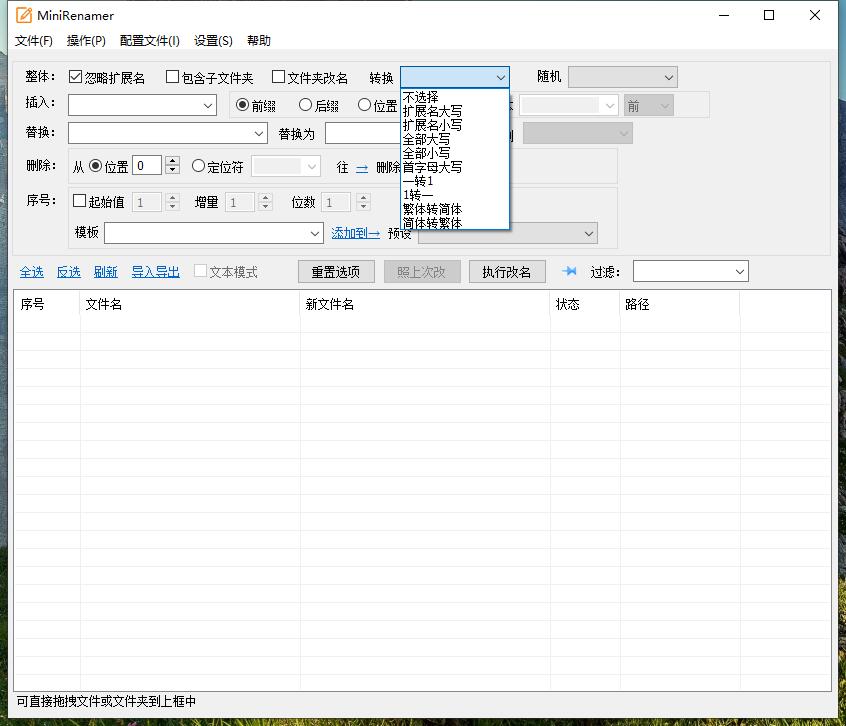Click the up stepper of the 位置 value
The width and height of the screenshot is (846, 726).
click(x=172, y=161)
